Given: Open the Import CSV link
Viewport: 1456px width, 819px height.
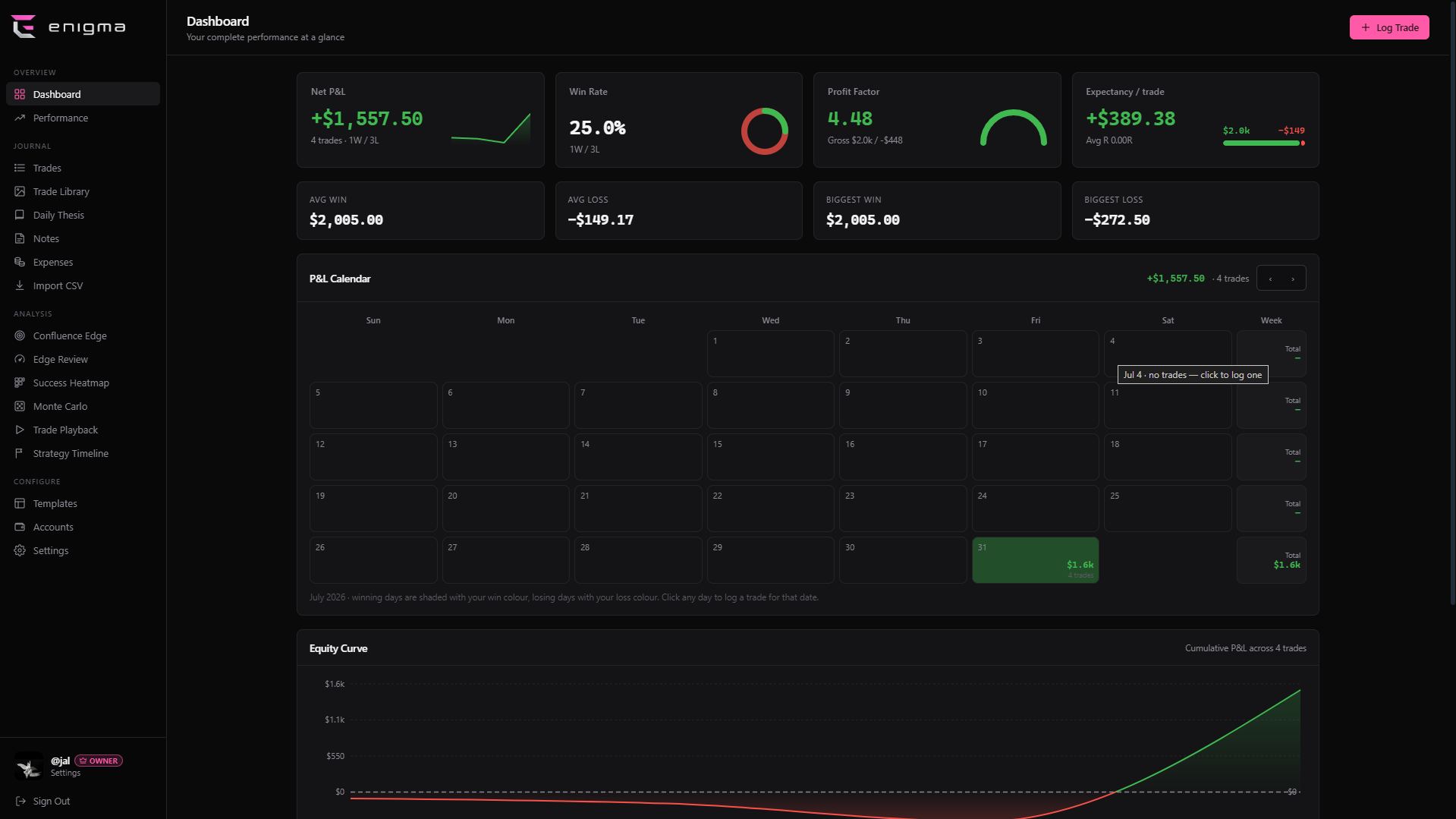Looking at the screenshot, I should pos(83,285).
